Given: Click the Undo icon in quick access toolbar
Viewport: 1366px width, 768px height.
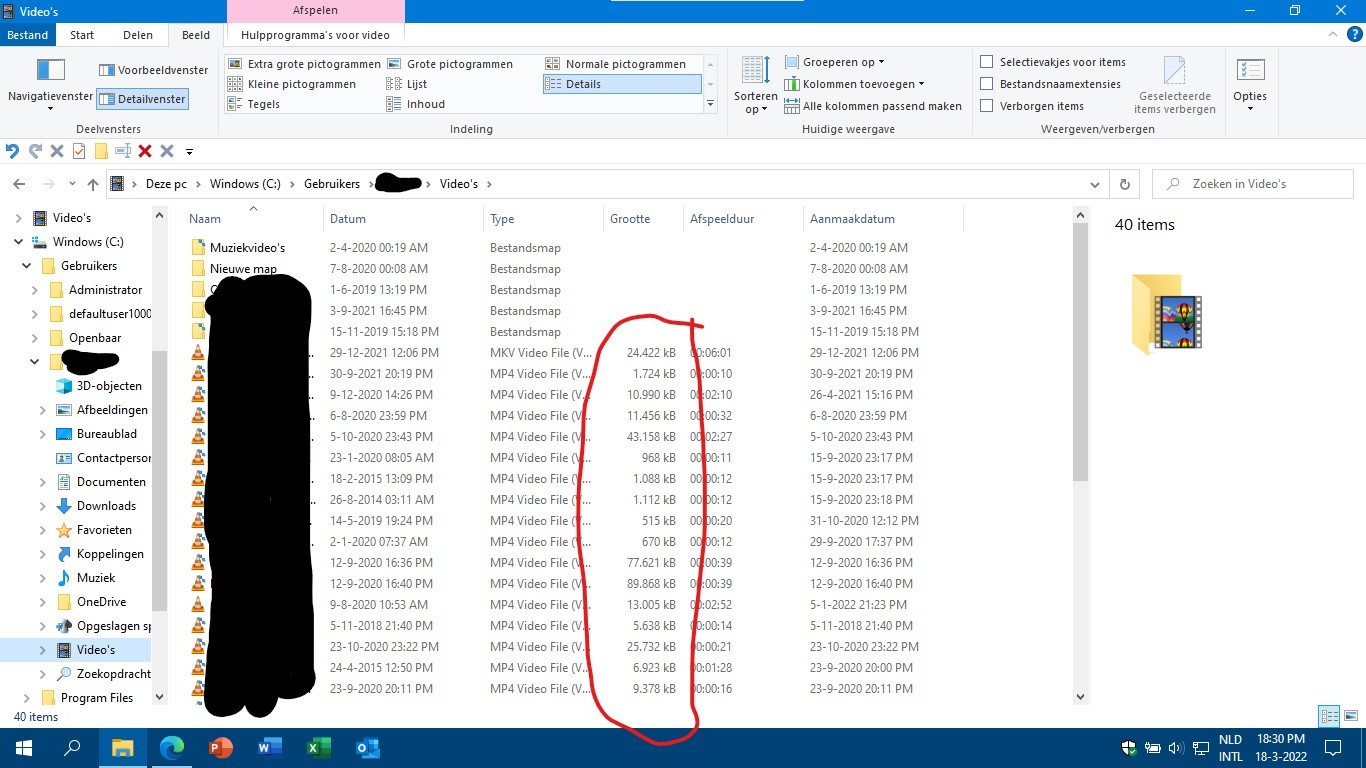Looking at the screenshot, I should (12, 151).
